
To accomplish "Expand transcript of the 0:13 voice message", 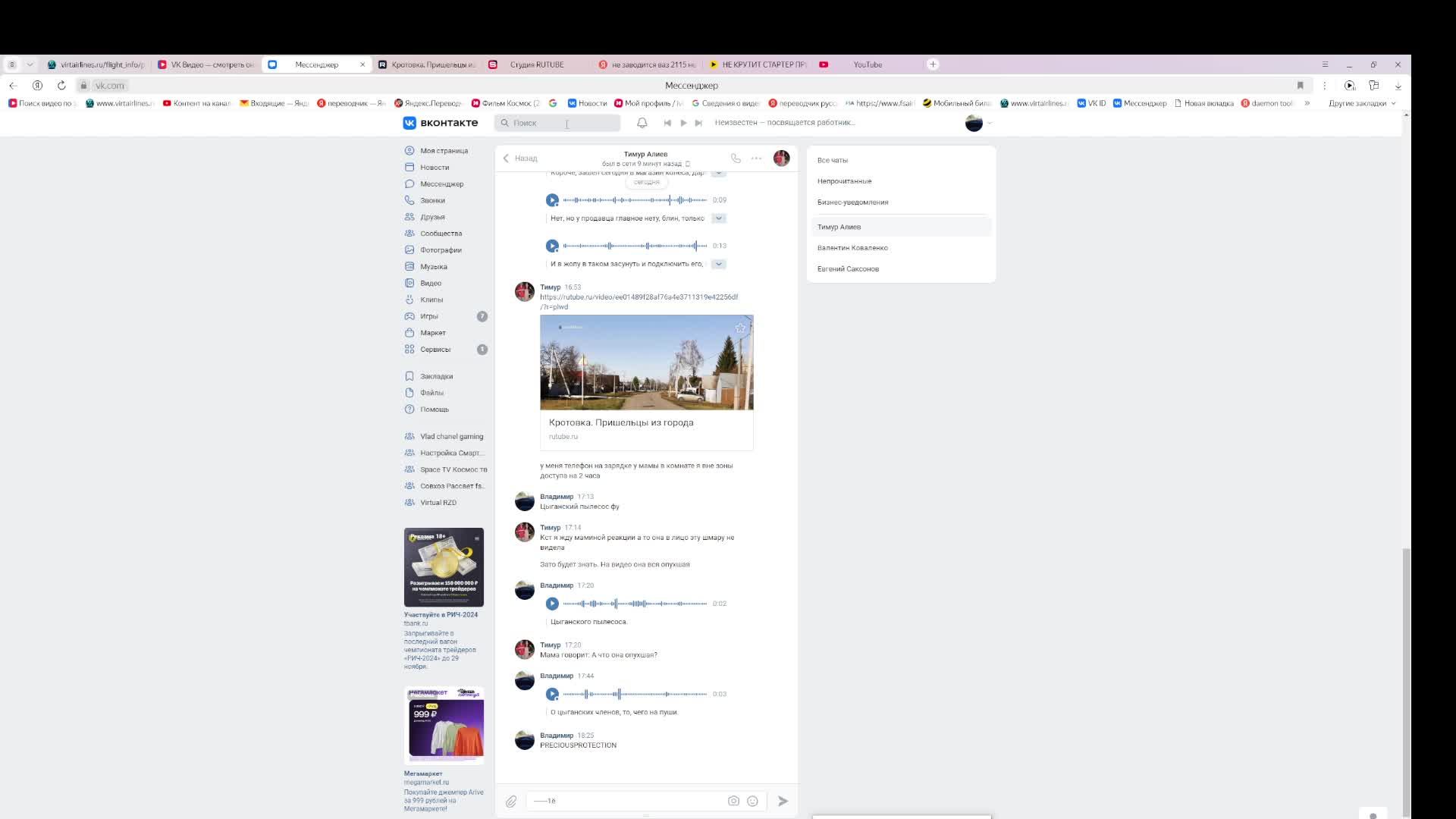I will click(718, 264).
